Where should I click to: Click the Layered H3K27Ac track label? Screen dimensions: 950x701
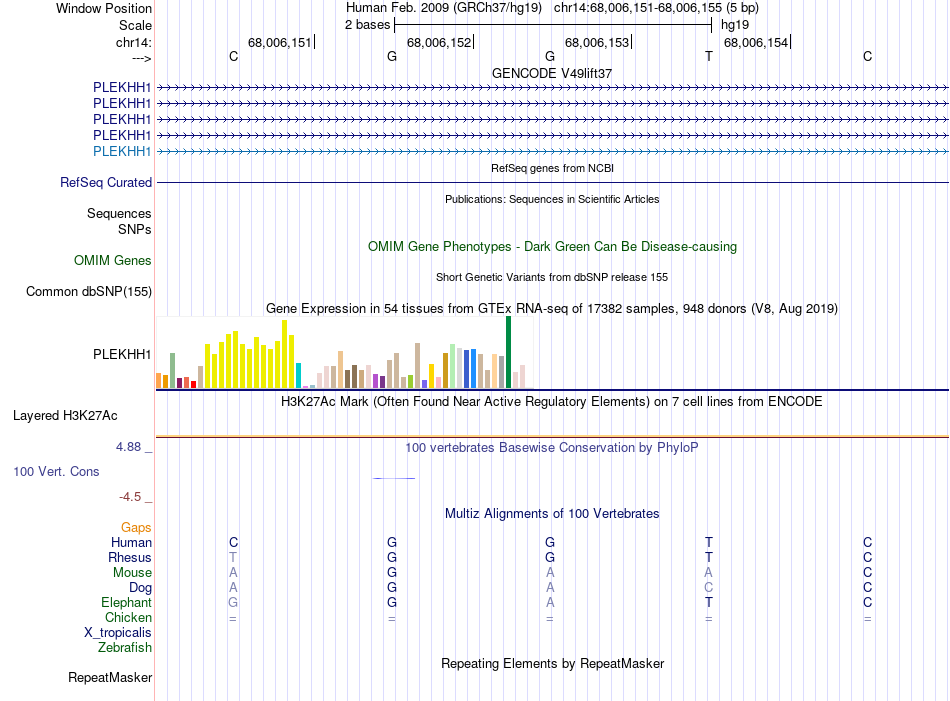pos(65,416)
